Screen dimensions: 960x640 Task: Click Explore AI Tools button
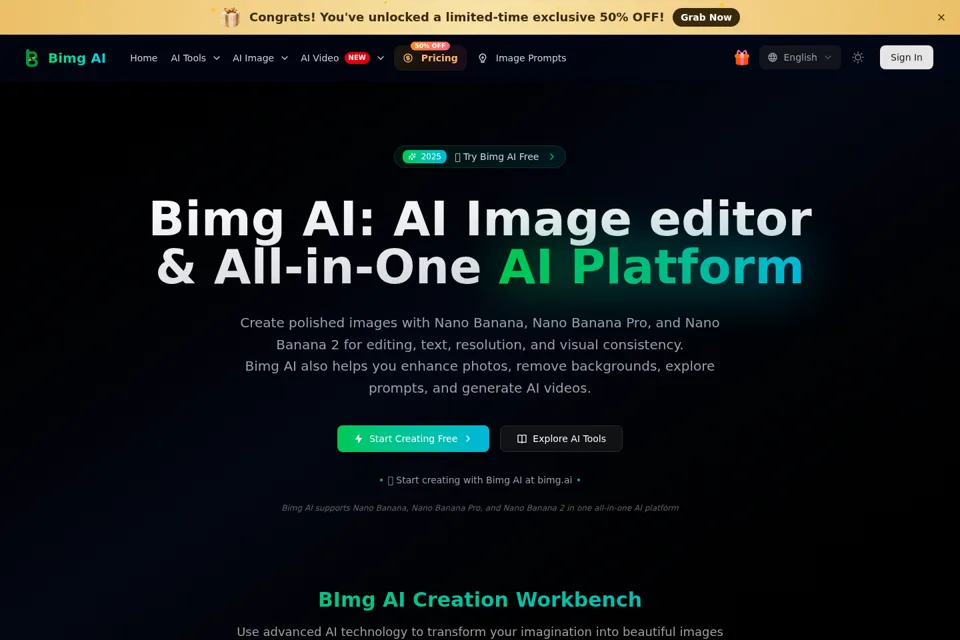coord(561,439)
